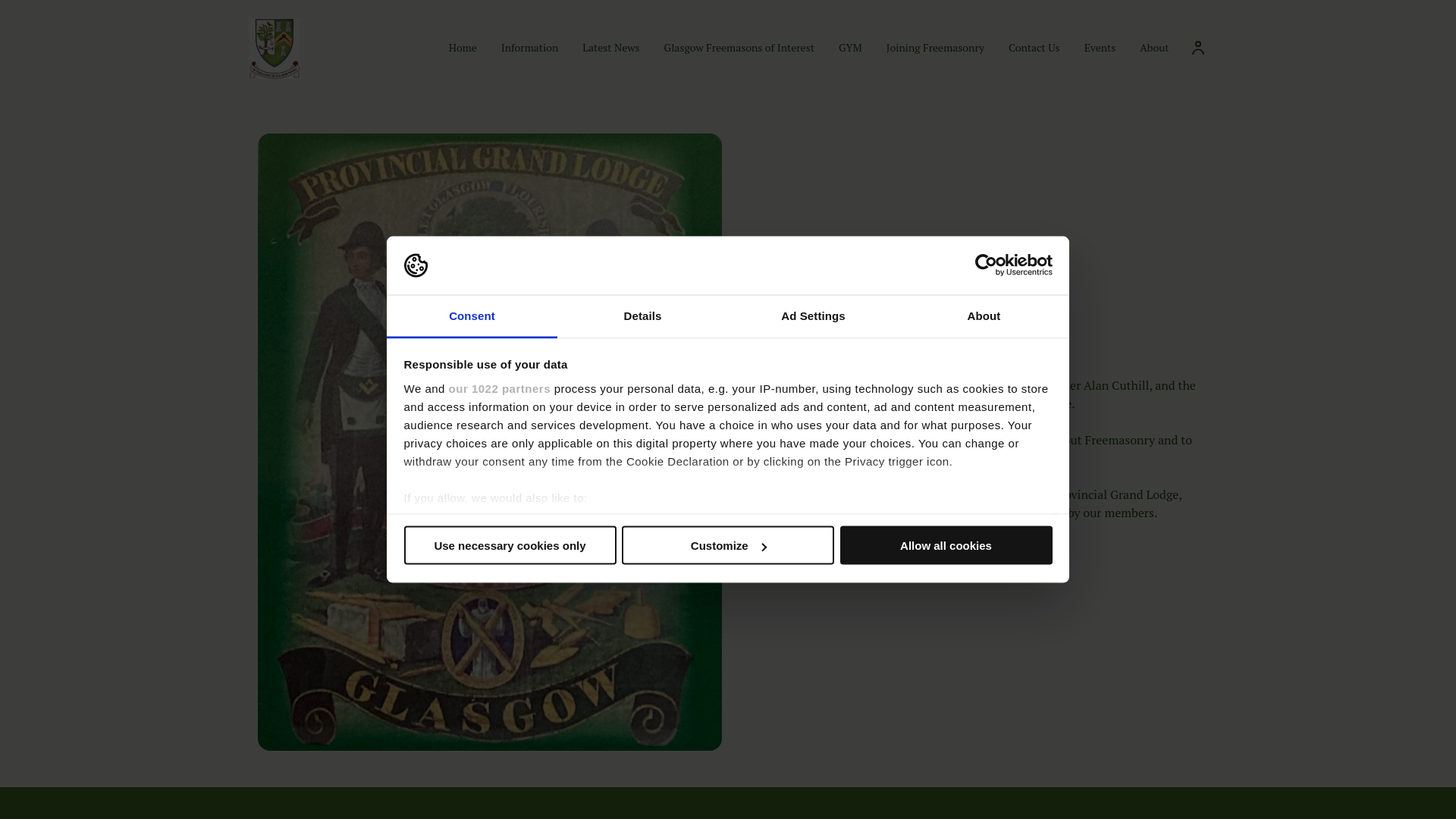Open the Cookiebot by Usercentrics logo link

click(x=1013, y=265)
